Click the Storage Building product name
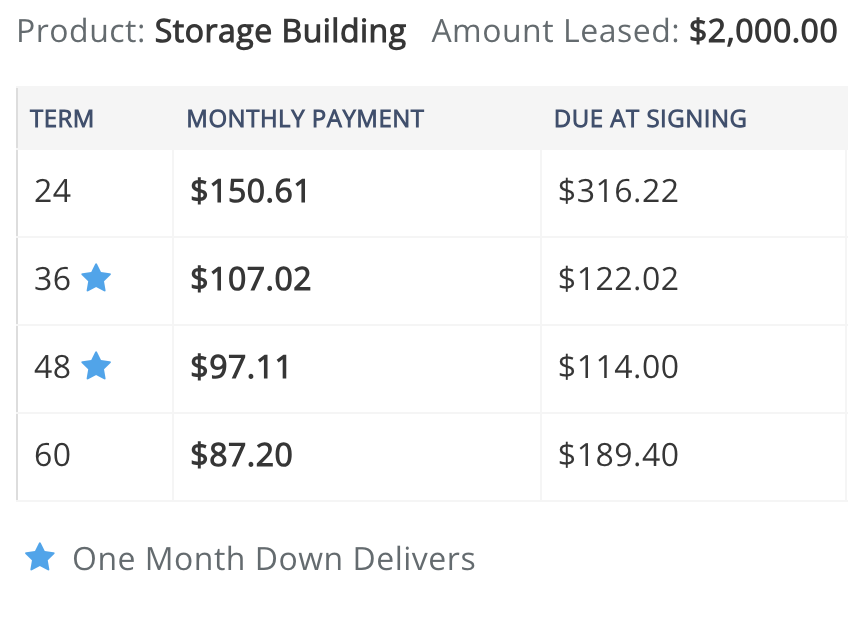Viewport: 848px width, 622px height. click(280, 32)
